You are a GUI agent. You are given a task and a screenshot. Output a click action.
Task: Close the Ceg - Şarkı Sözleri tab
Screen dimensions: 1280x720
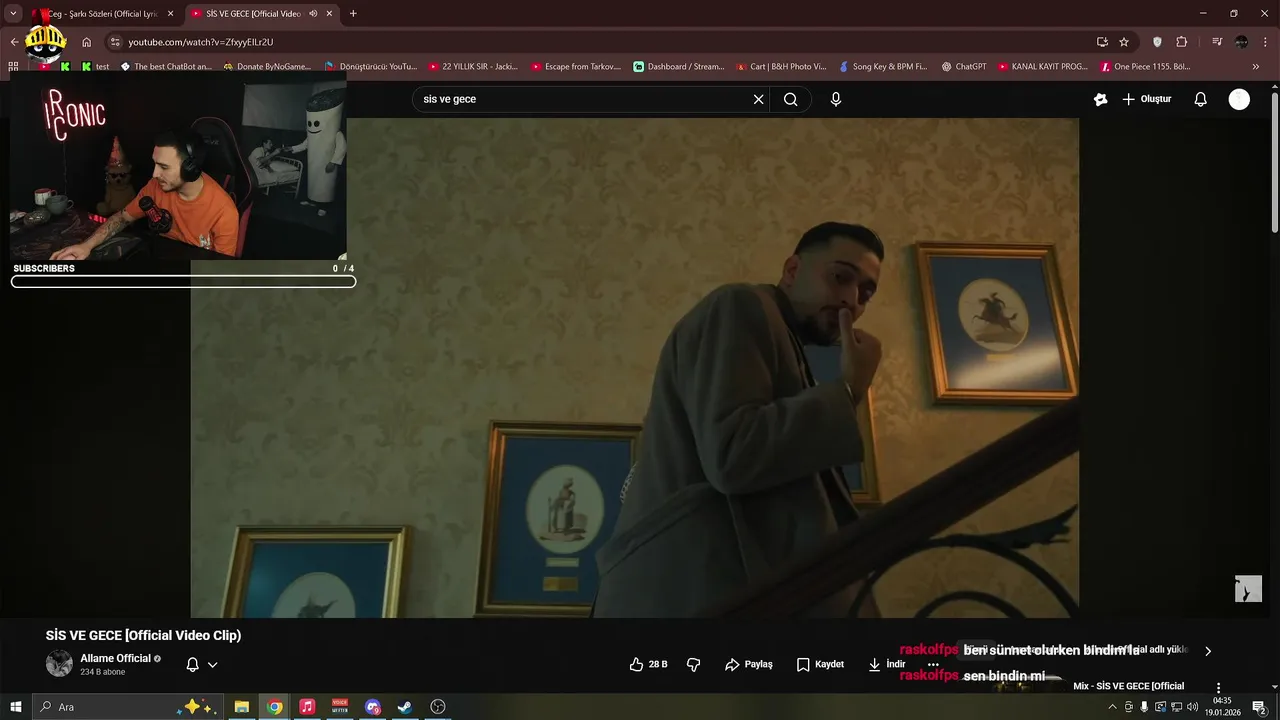tap(170, 14)
